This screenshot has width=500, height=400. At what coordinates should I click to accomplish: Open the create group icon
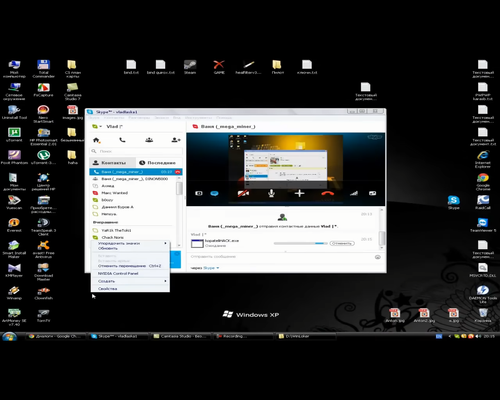(x=149, y=140)
